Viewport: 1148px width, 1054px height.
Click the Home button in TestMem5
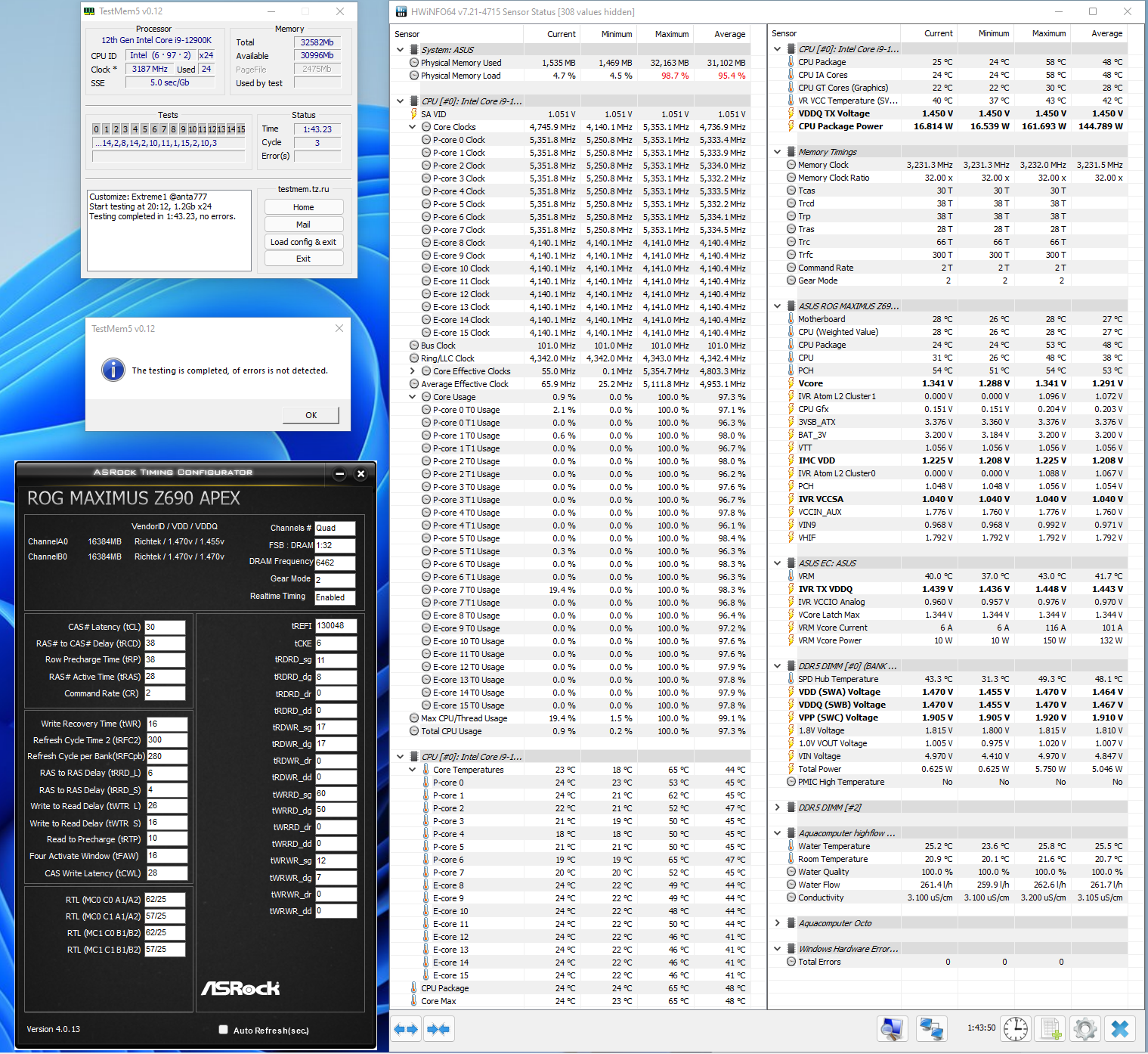click(x=304, y=207)
